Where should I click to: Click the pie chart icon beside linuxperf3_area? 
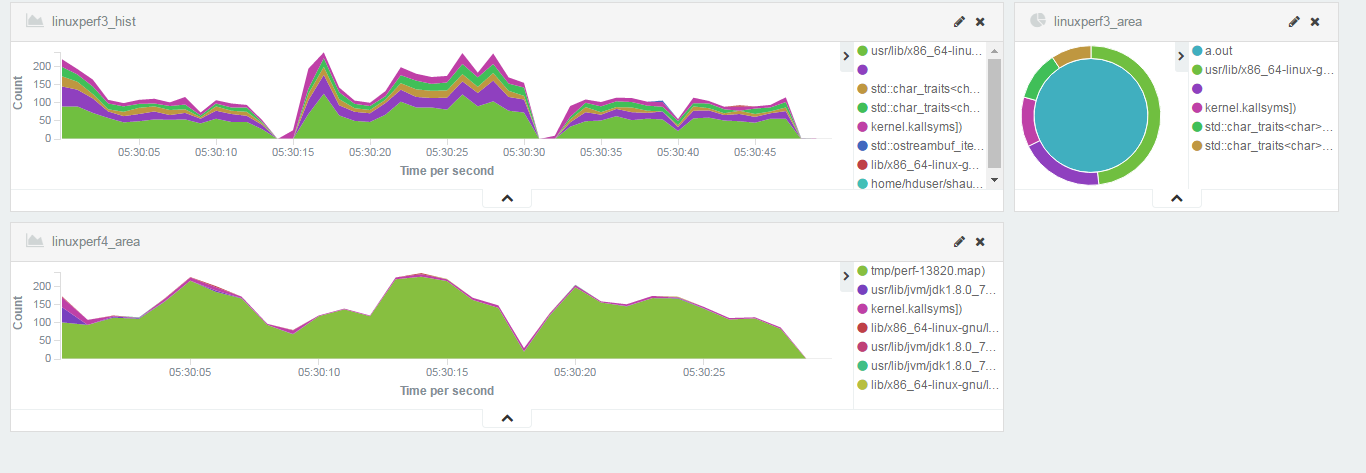click(1038, 21)
